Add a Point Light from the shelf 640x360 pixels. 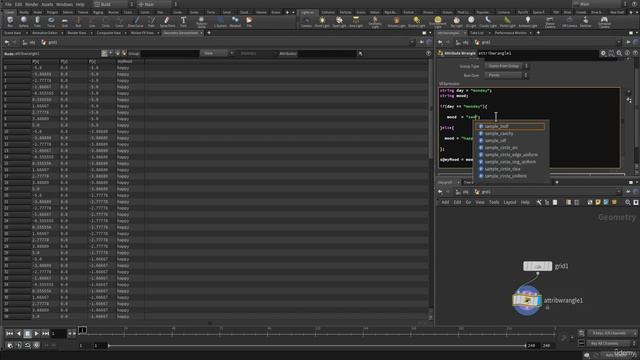point(322,22)
